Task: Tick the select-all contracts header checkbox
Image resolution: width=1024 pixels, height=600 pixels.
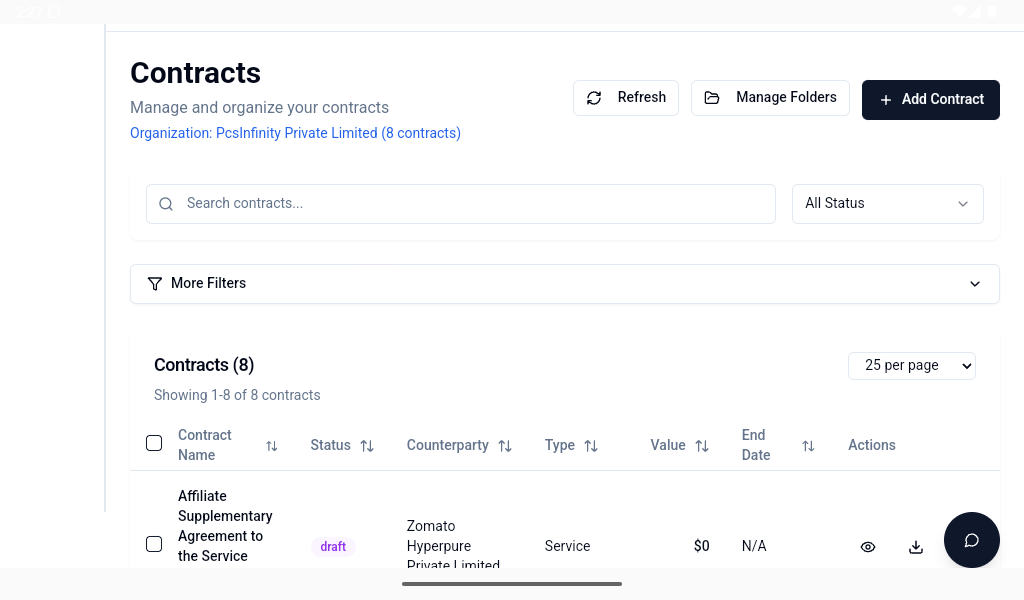Action: (154, 443)
